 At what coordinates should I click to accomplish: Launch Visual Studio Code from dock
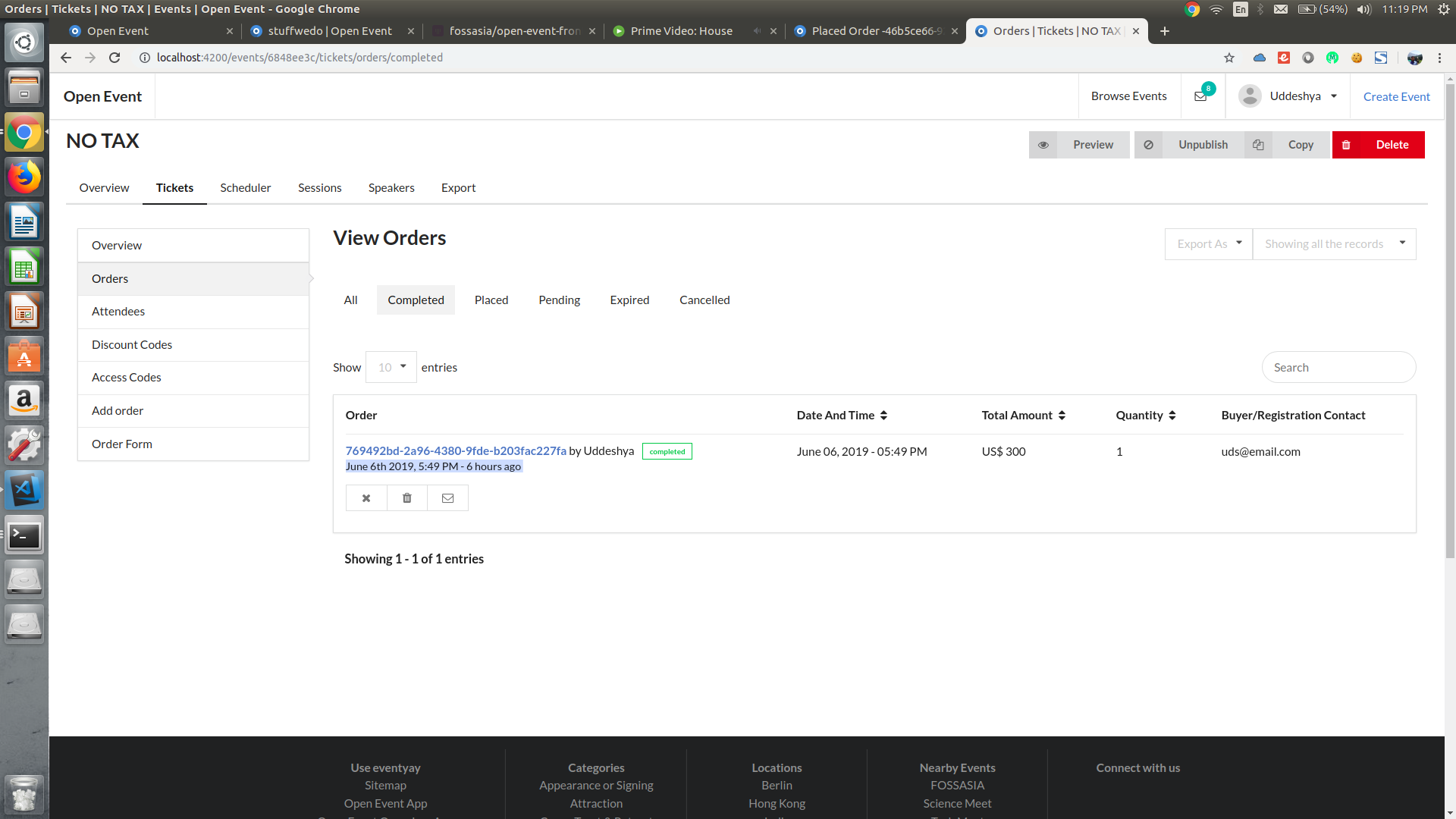click(24, 491)
